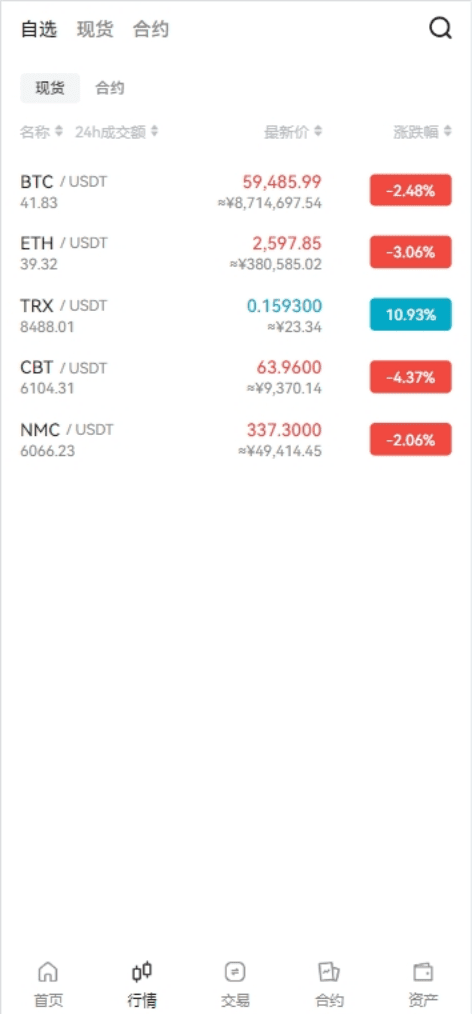Switch to the 自选 top tab

39,29
